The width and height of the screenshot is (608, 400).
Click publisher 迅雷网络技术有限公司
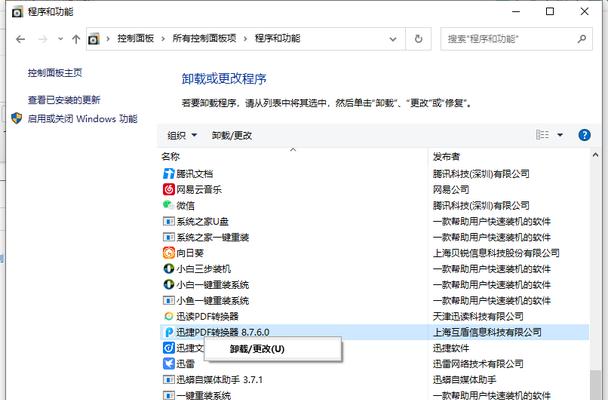pyautogui.click(x=478, y=364)
